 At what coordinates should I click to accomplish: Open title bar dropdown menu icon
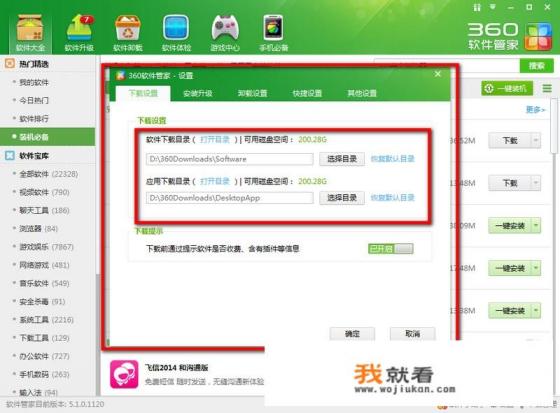pyautogui.click(x=493, y=7)
